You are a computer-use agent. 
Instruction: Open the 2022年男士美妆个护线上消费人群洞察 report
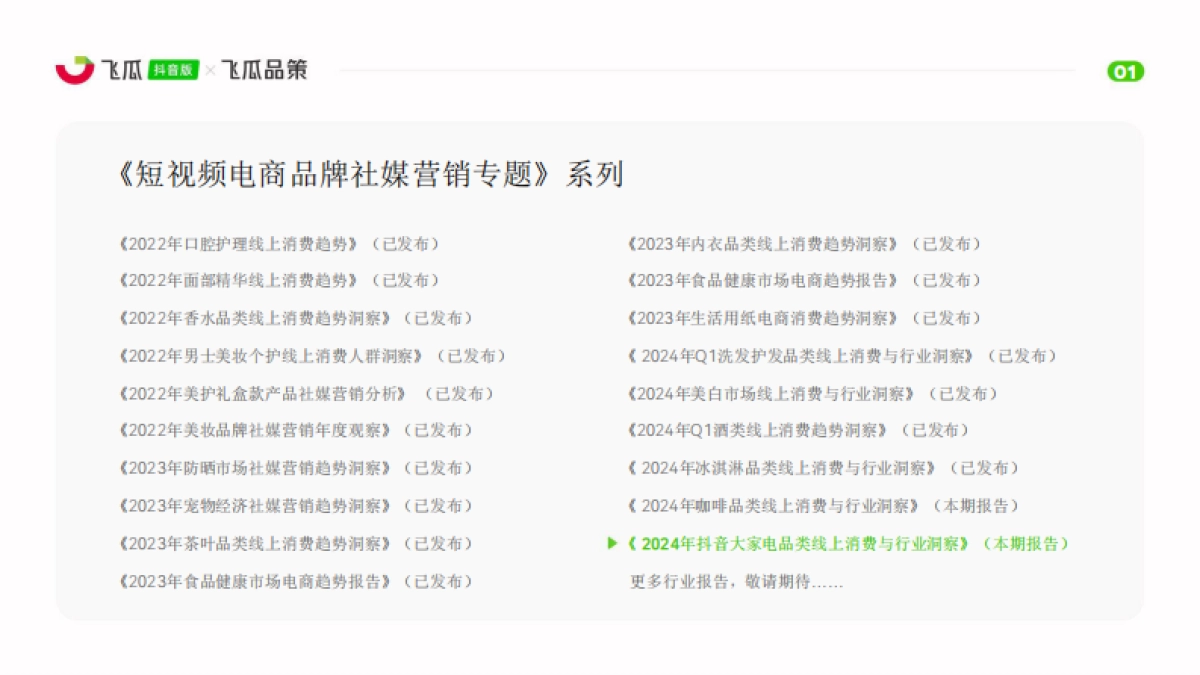[x=270, y=356]
